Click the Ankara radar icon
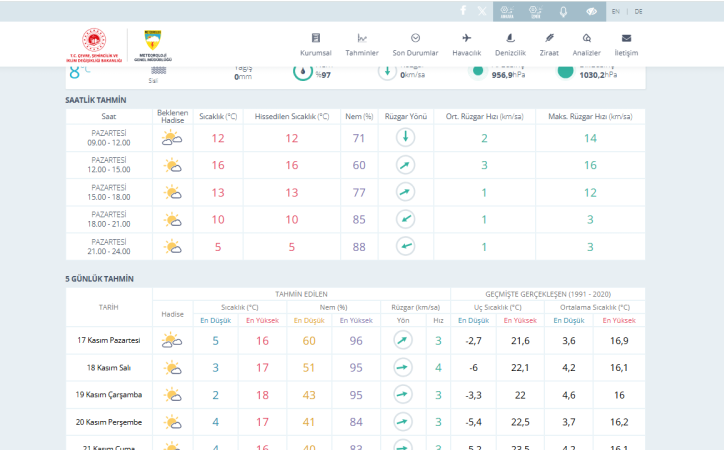The height and width of the screenshot is (450, 724). (507, 11)
